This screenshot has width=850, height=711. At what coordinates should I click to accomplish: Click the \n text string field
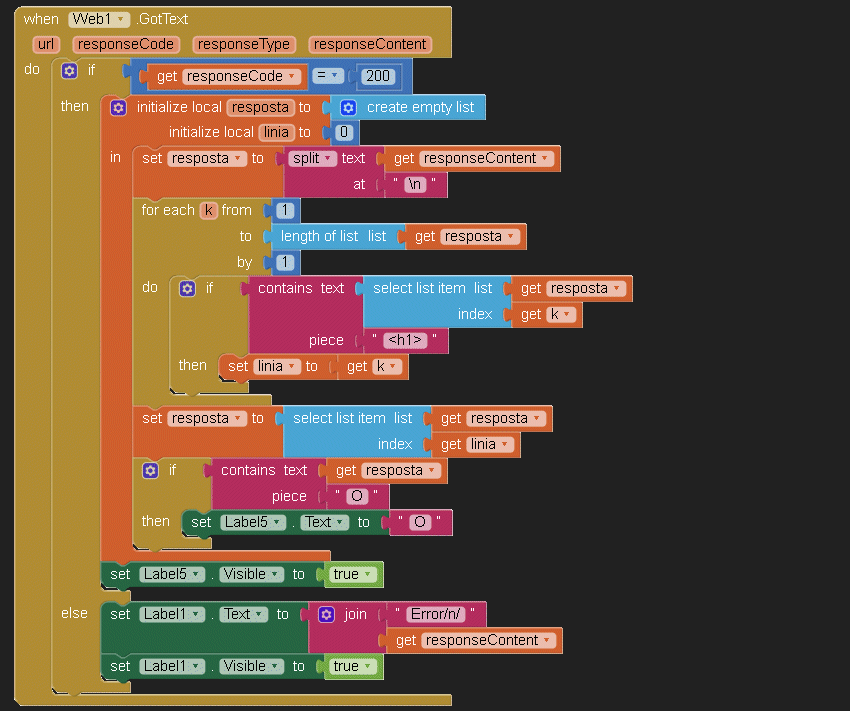tap(415, 185)
